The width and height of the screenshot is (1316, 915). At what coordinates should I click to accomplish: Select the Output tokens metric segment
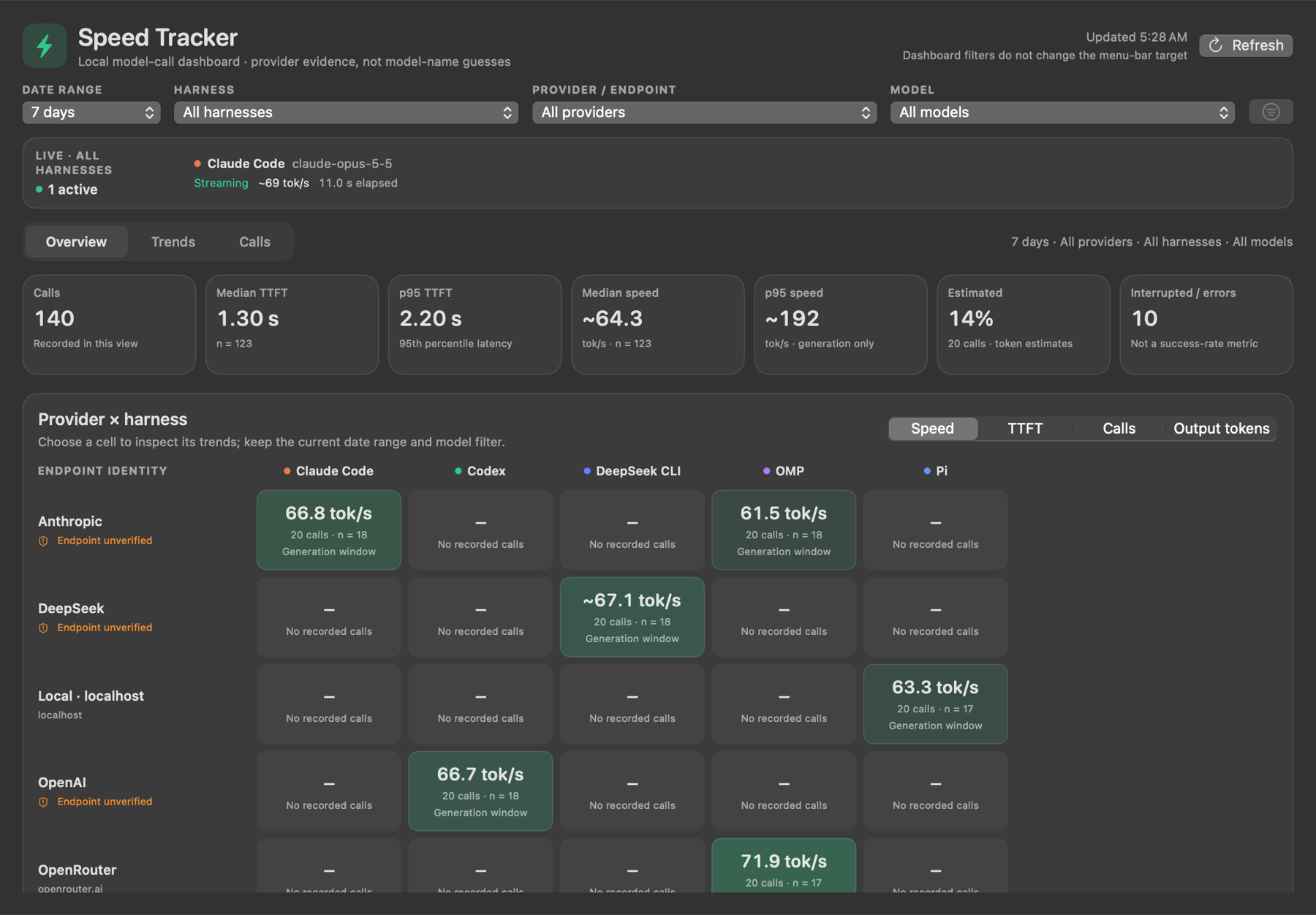pyautogui.click(x=1221, y=429)
